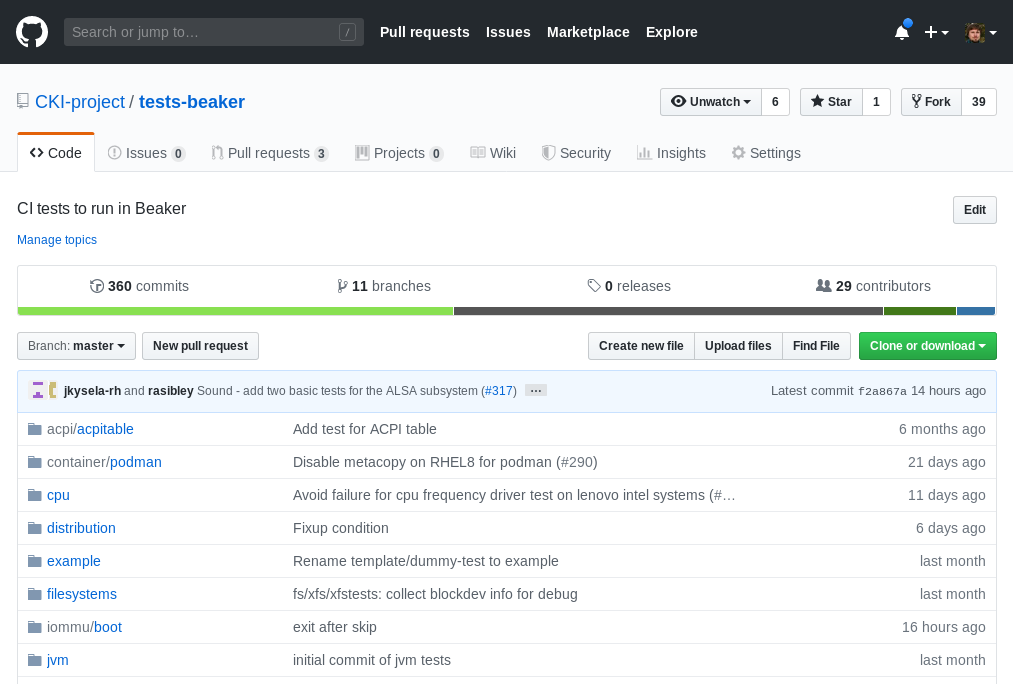Open the f2a867a latest commit hash

[882, 391]
